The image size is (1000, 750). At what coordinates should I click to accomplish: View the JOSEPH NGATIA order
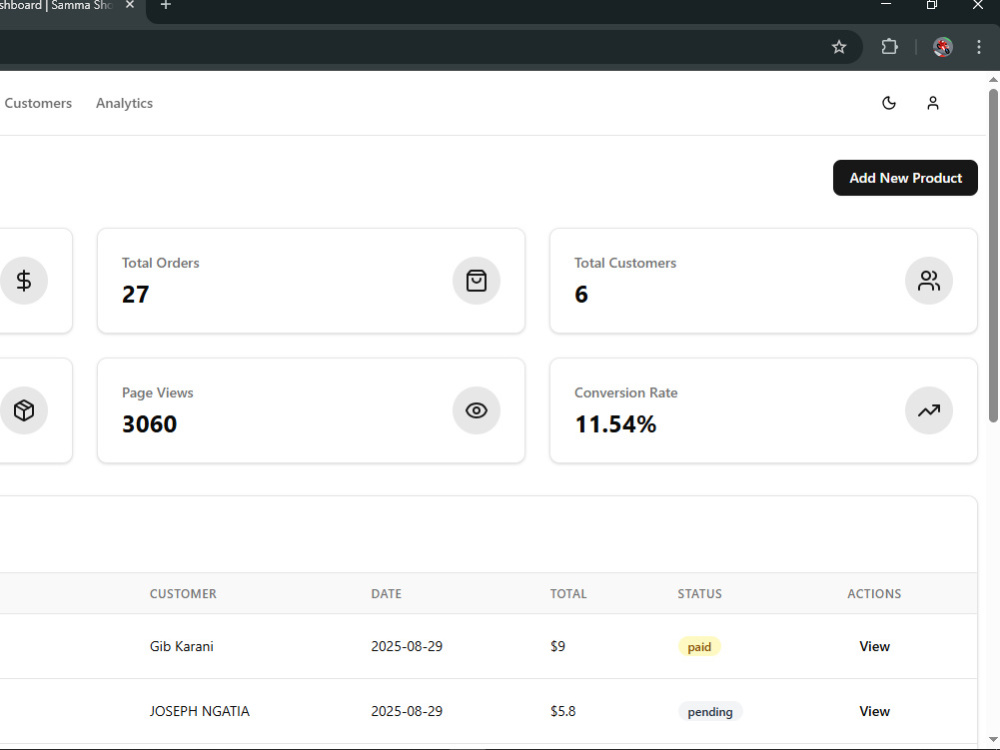[874, 711]
